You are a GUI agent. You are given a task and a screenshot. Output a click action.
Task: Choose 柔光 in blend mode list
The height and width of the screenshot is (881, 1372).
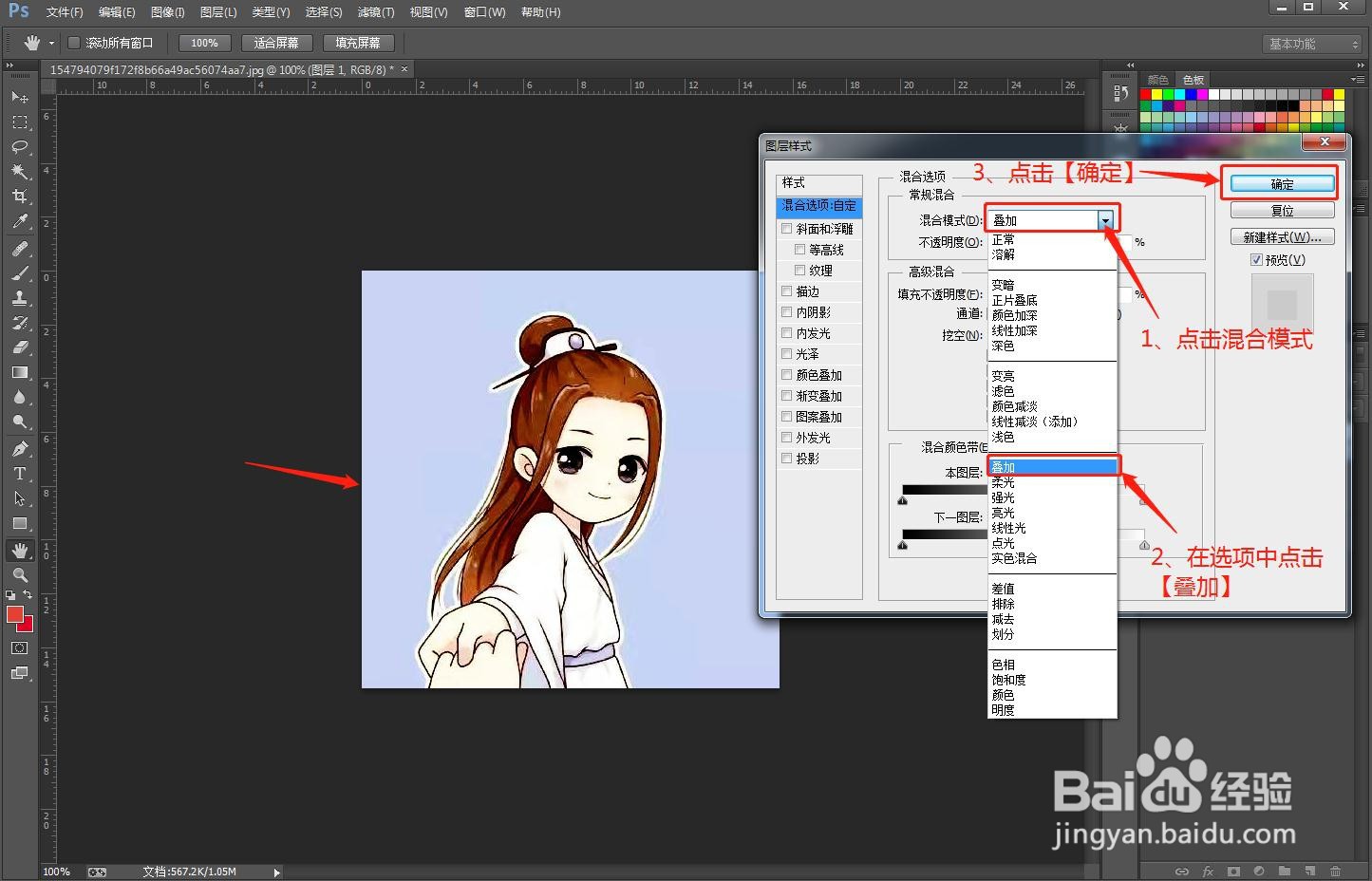click(1053, 482)
